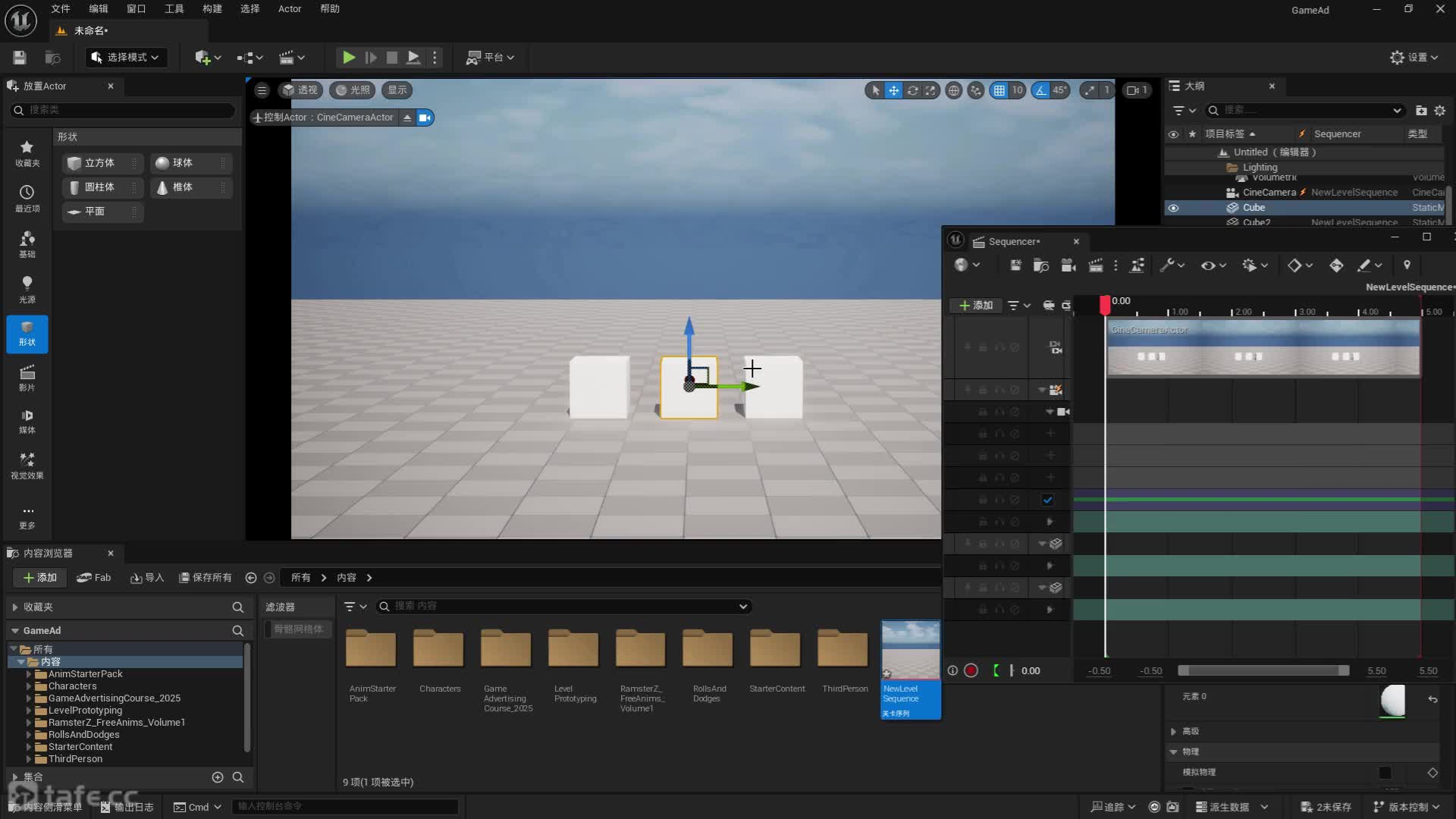Open Sequencer camera icon in toolbar
The width and height of the screenshot is (1456, 819).
[1068, 265]
